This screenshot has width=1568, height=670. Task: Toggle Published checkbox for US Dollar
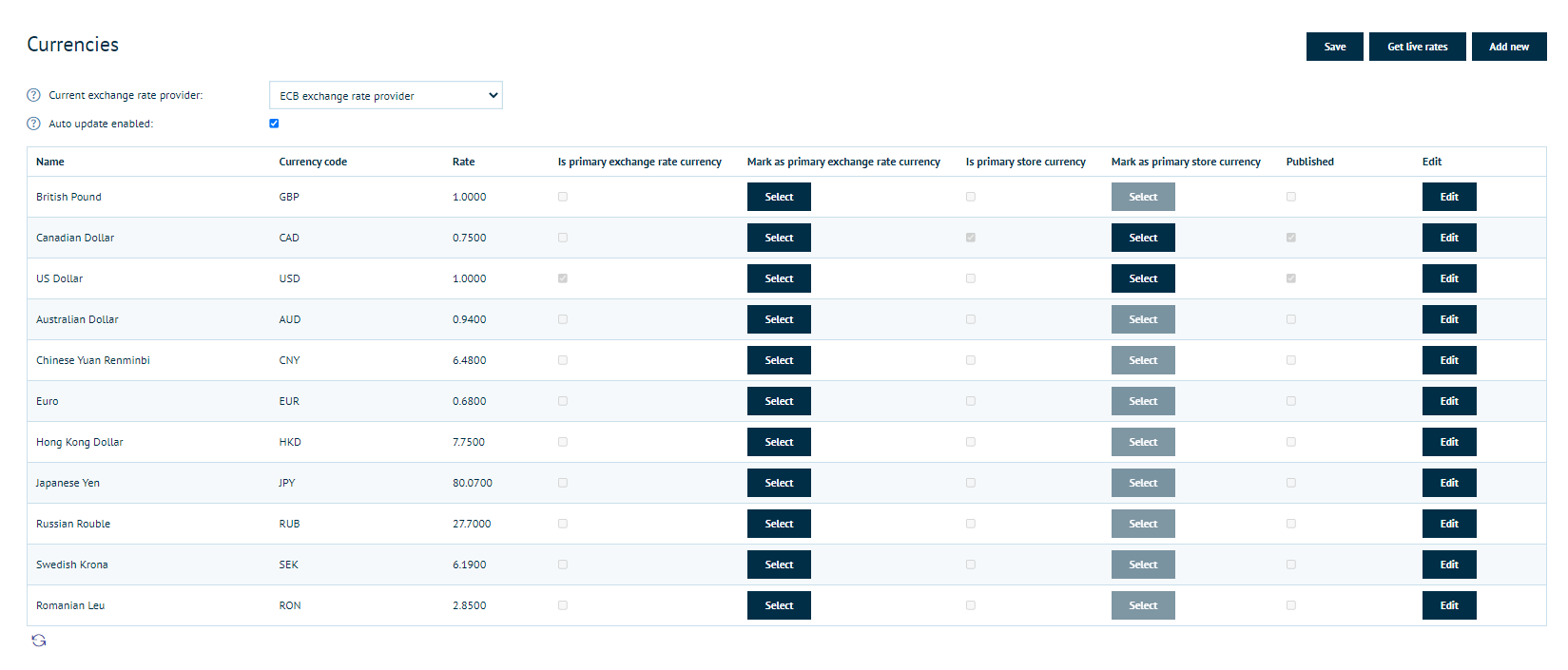[x=1291, y=278]
